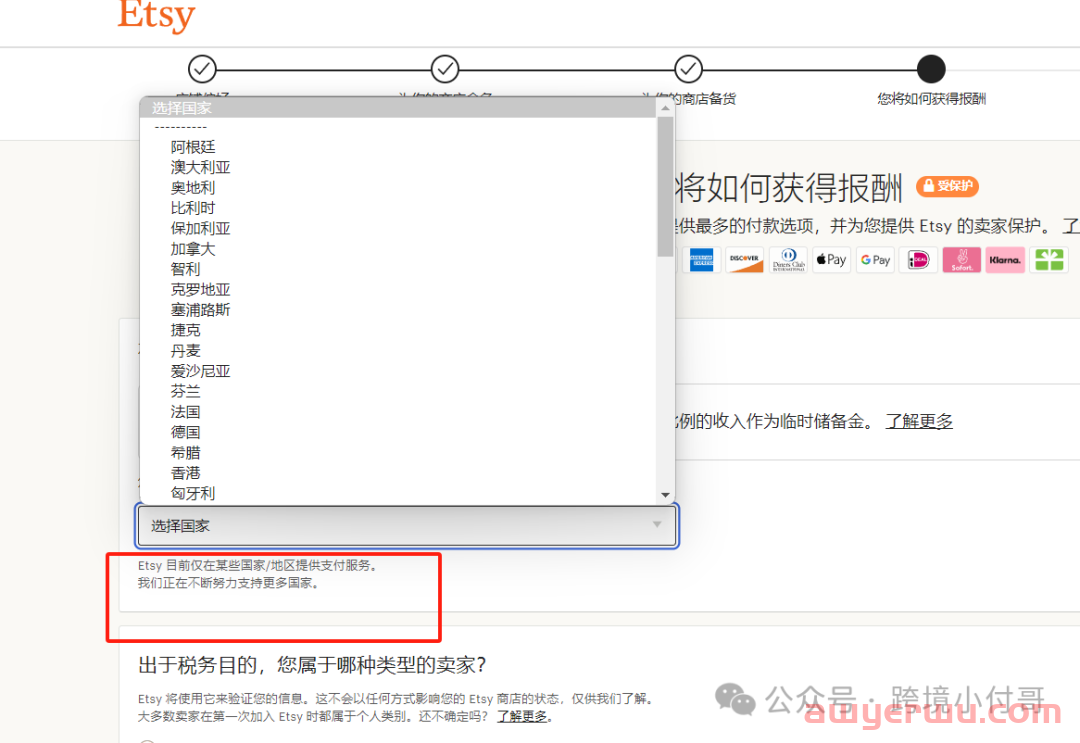Click the Diners Club payment icon

coord(788,260)
